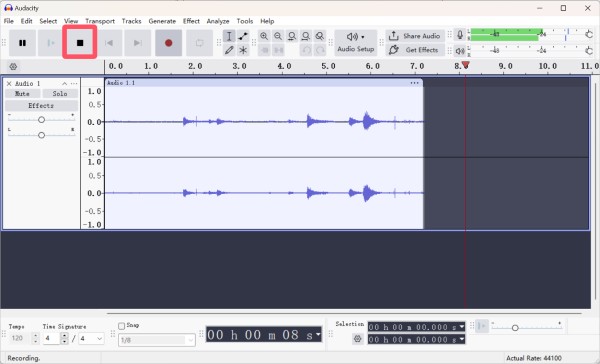Mute the Audio 1 track

tap(22, 94)
